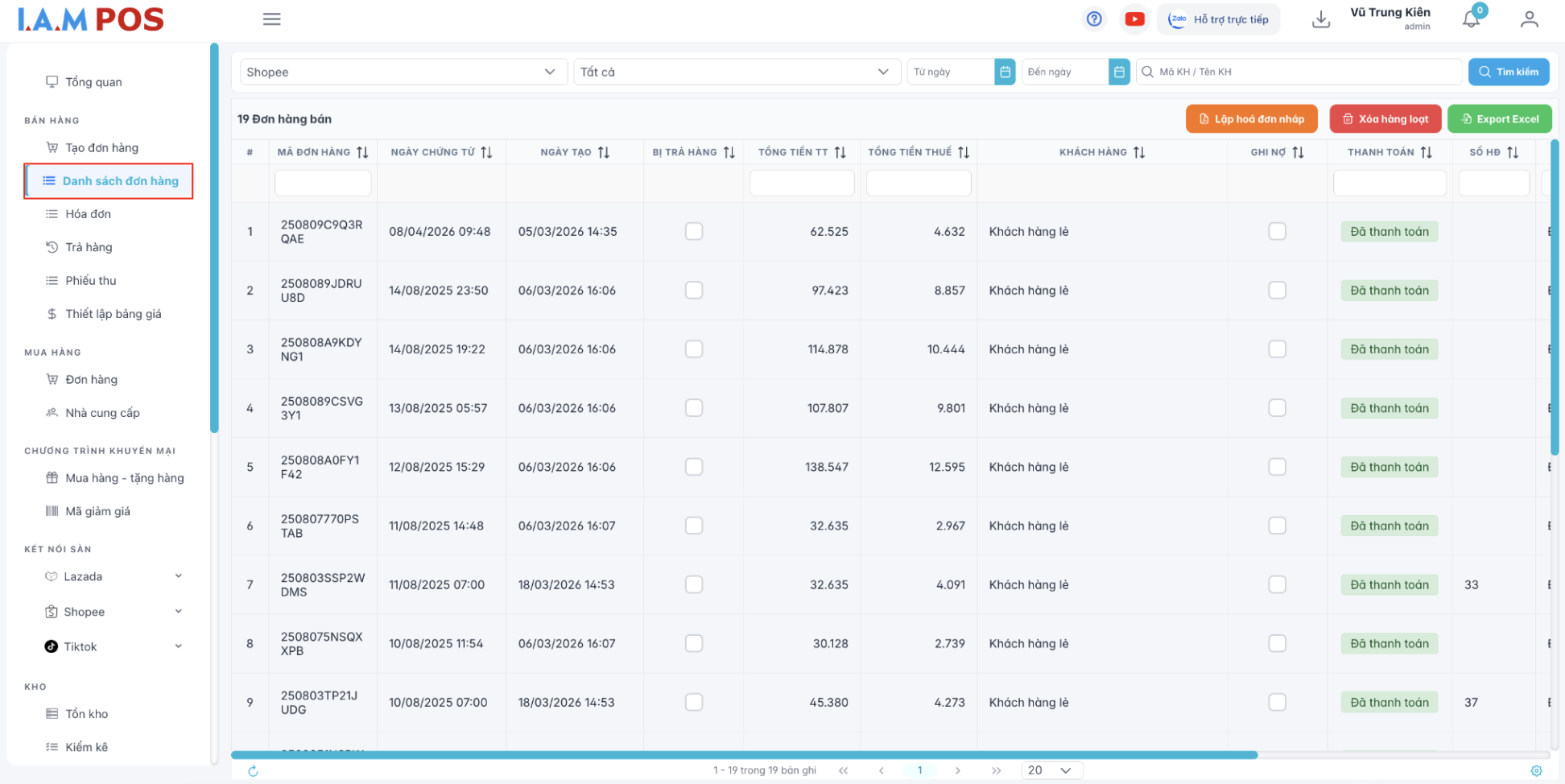Image resolution: width=1565 pixels, height=784 pixels.
Task: Click the hamburger menu icon
Action: (x=271, y=19)
